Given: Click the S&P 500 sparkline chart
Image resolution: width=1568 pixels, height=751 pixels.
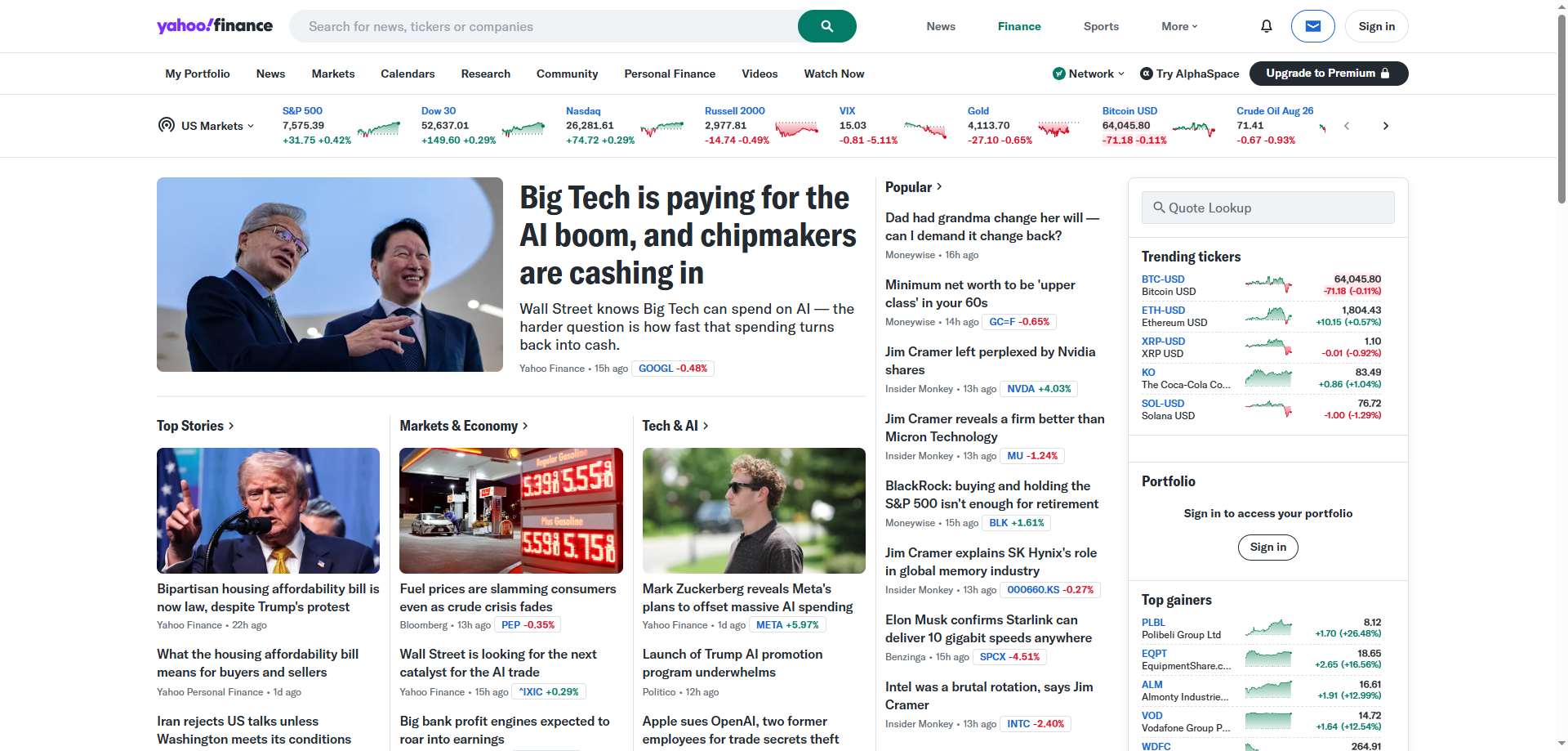Looking at the screenshot, I should 379,128.
